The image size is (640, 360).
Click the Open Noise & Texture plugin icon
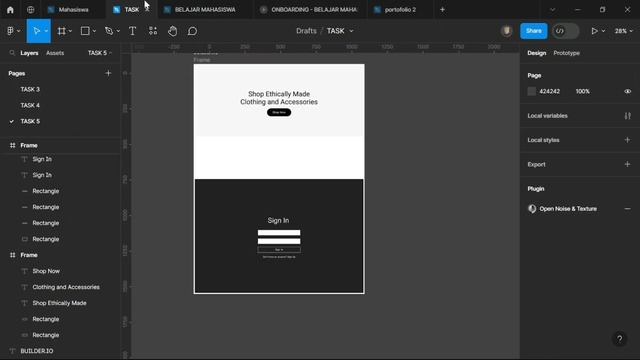coord(532,209)
